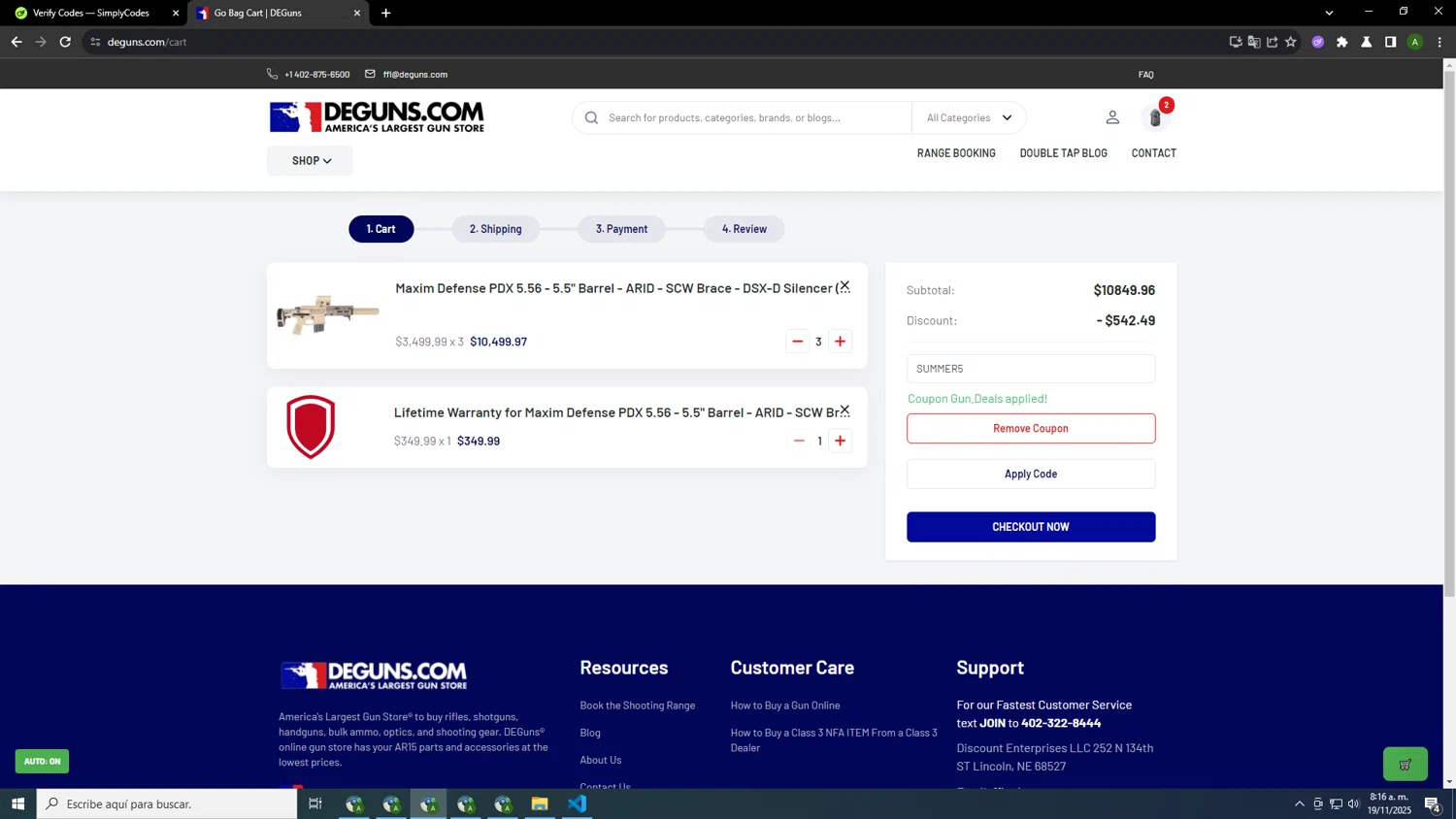Decrease Lifetime Warranty quantity
The image size is (1456, 819).
coord(799,441)
